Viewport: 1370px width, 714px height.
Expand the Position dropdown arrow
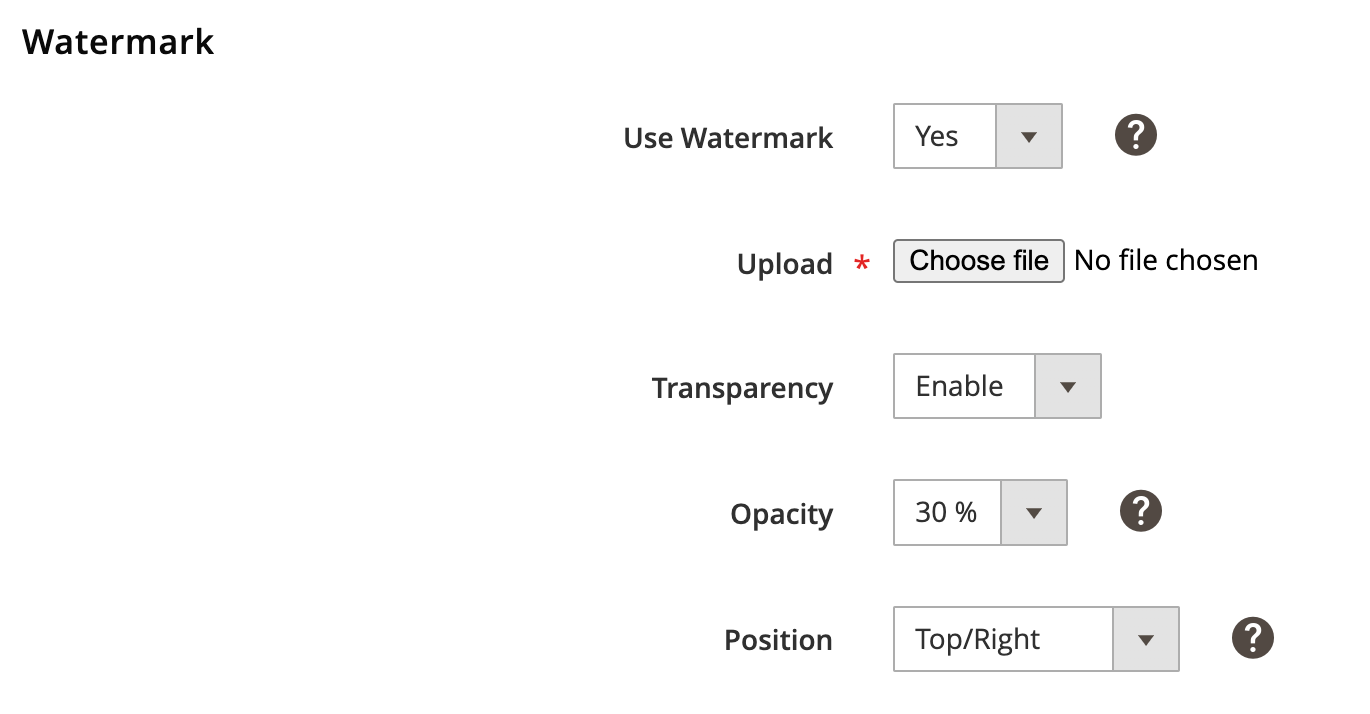[1146, 639]
